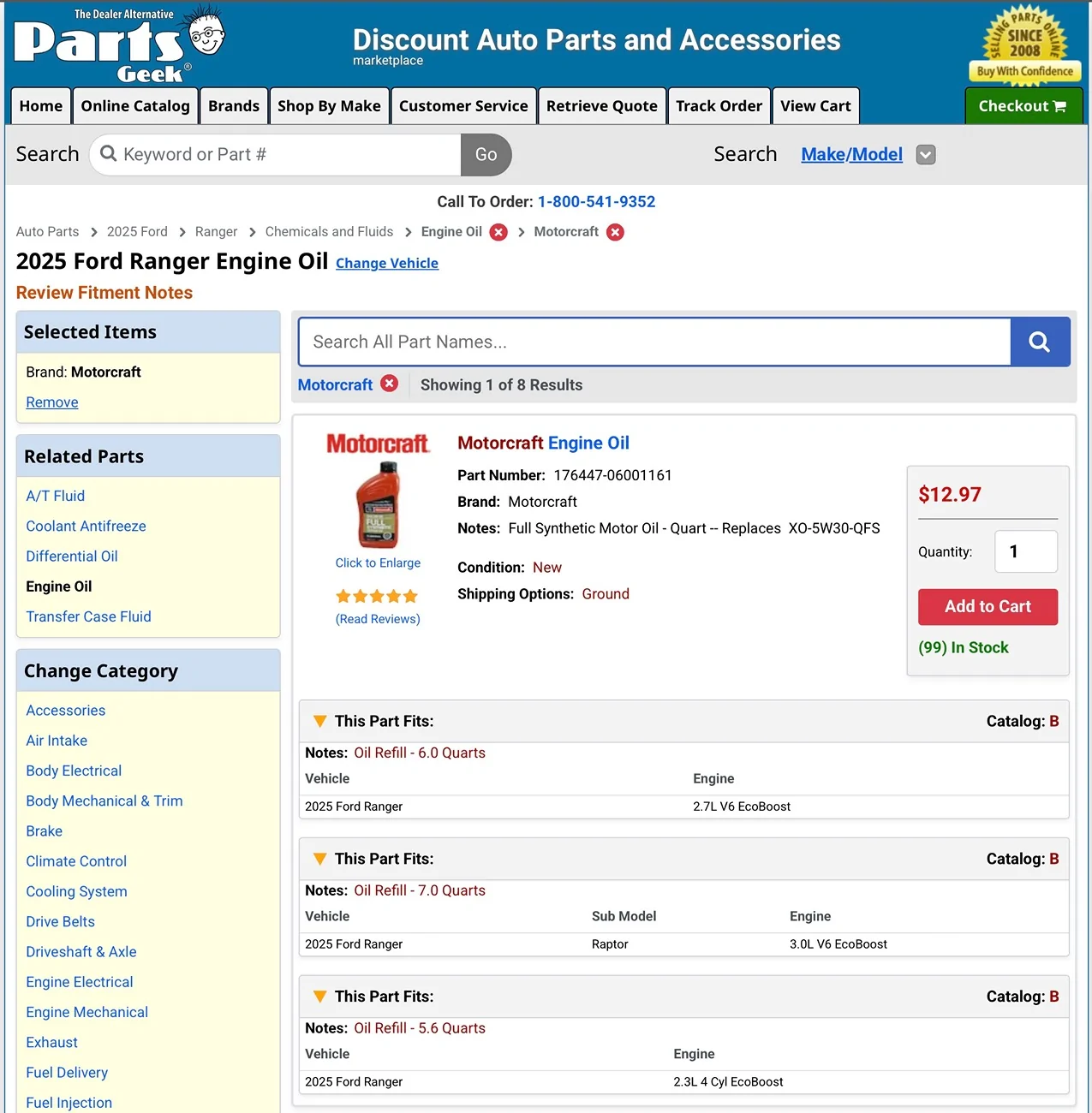The height and width of the screenshot is (1113, 1092).
Task: Open the Make/Model search dropdown arrow
Action: 925,155
